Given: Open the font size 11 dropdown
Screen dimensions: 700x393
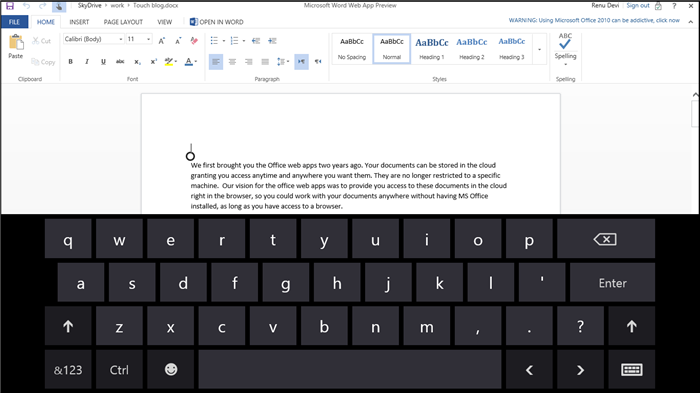Looking at the screenshot, I should 139,39.
